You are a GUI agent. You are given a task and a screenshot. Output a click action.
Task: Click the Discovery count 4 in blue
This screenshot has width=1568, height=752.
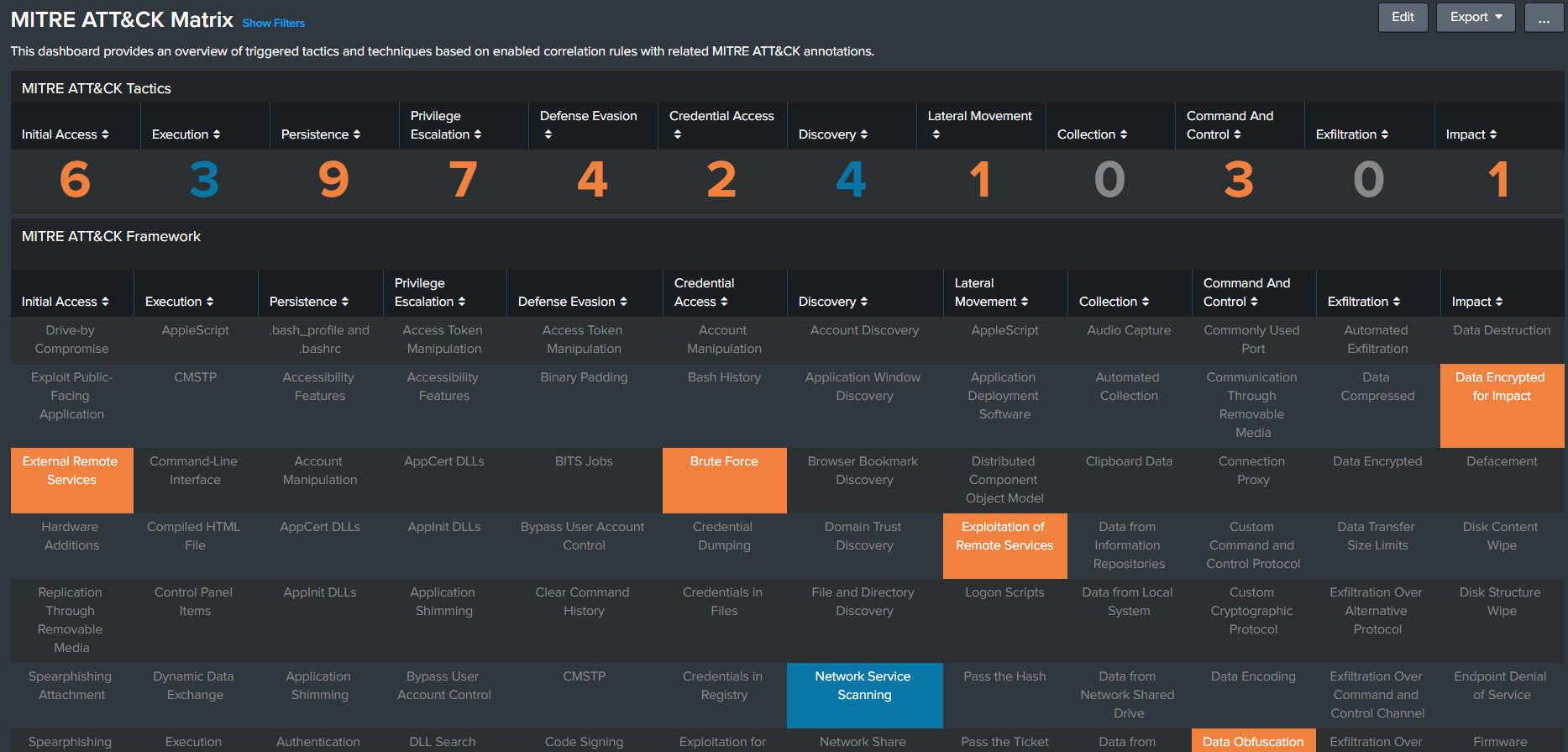tap(851, 180)
